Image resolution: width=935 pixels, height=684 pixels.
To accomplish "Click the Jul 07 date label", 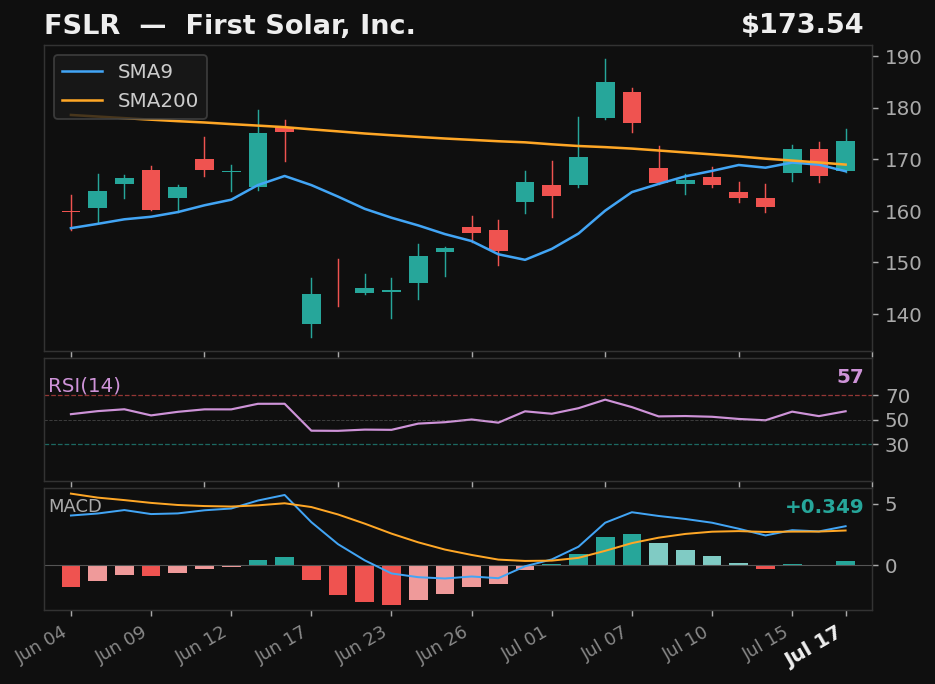I will point(605,643).
